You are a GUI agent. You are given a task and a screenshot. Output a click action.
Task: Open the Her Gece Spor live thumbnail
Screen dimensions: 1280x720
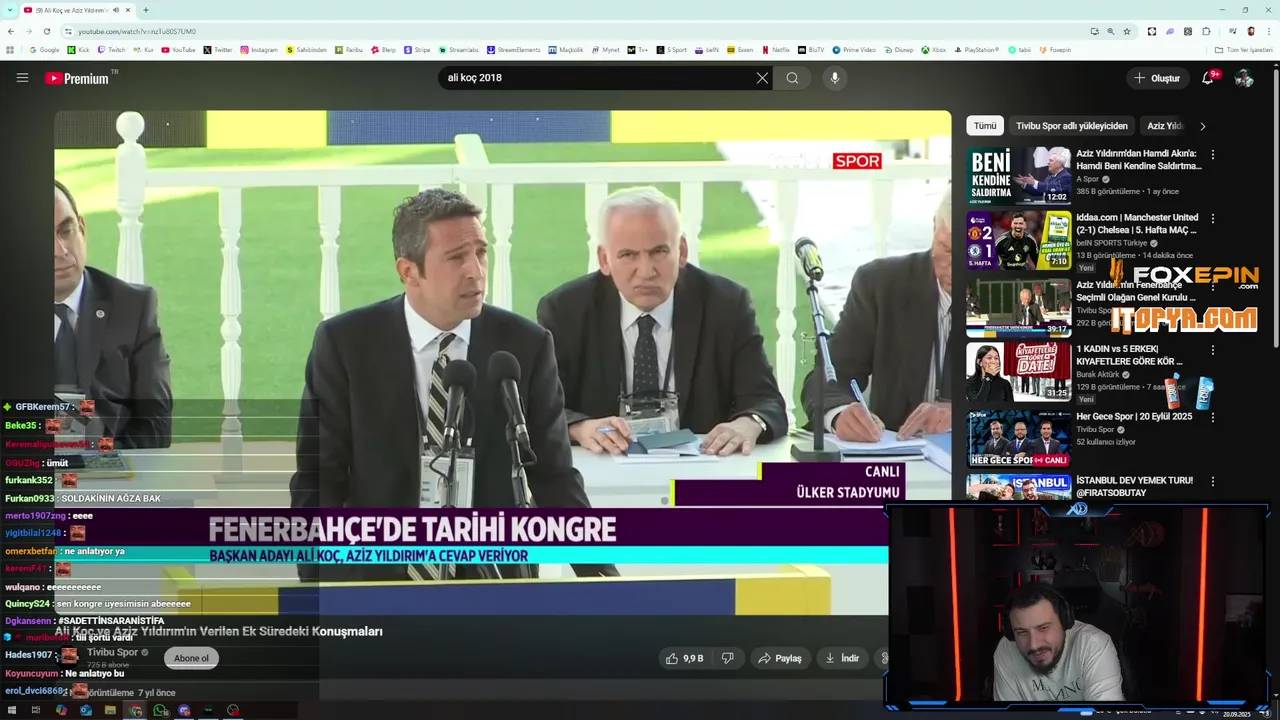[1018, 438]
